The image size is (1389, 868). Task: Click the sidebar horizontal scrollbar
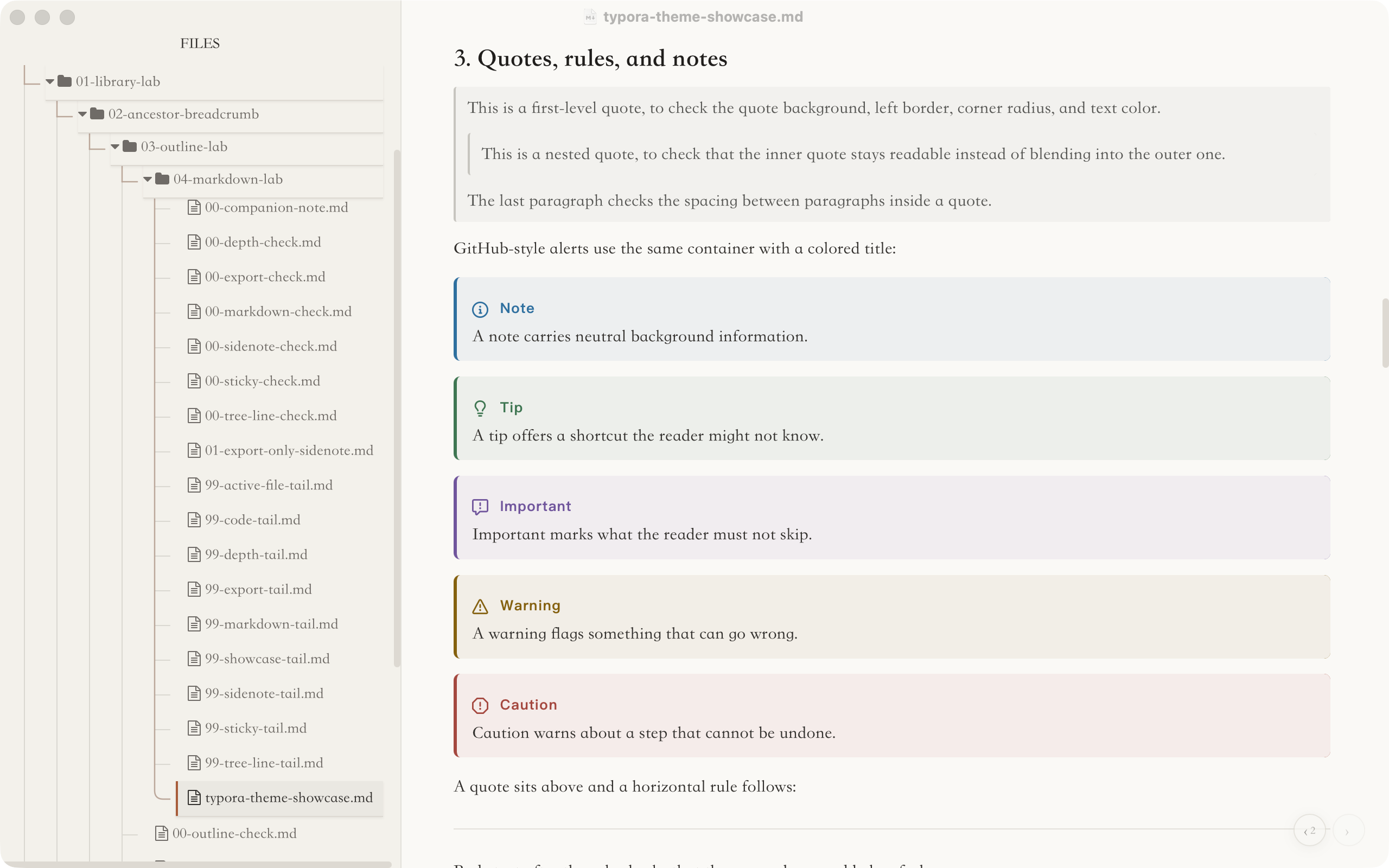coord(196,865)
